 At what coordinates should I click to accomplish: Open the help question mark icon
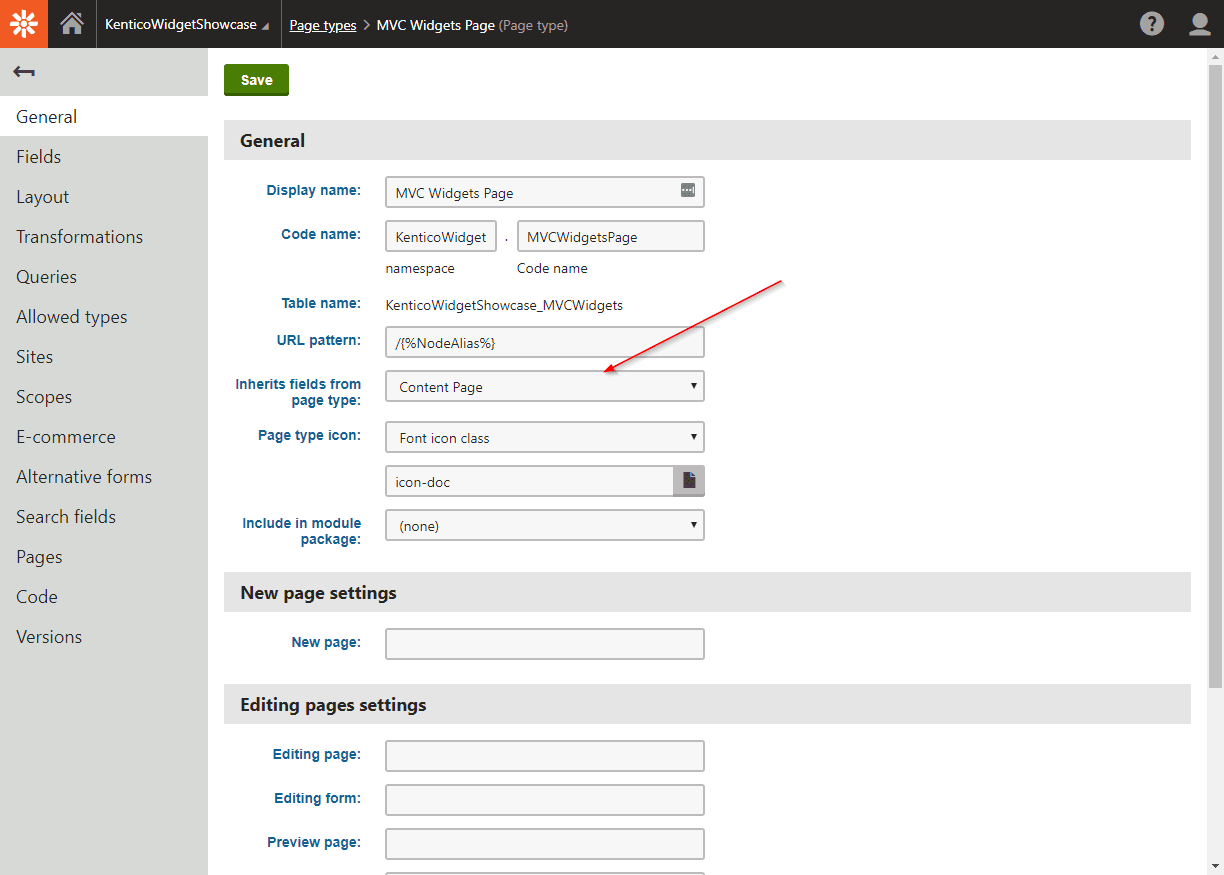1152,24
